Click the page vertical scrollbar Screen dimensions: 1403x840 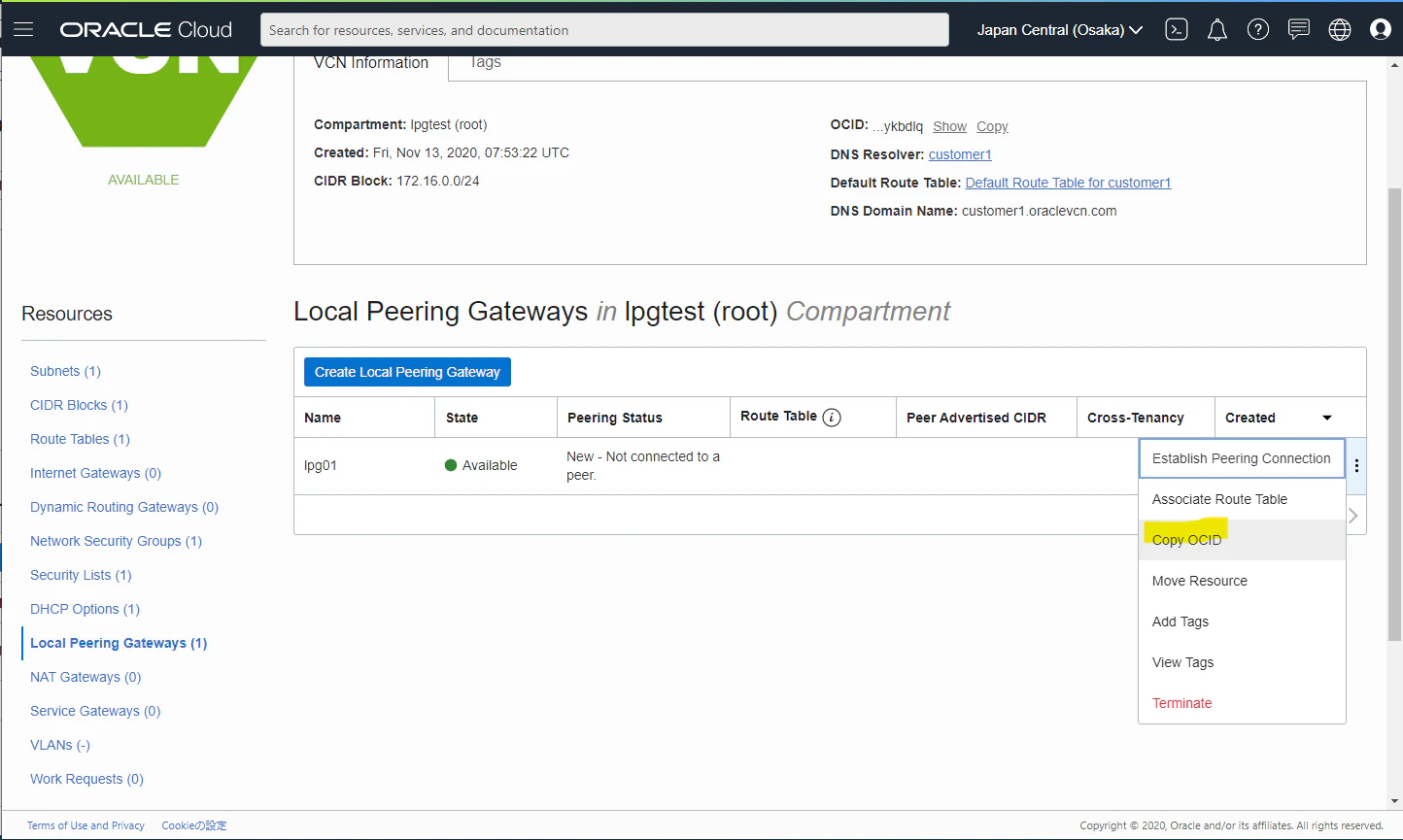(x=1394, y=413)
